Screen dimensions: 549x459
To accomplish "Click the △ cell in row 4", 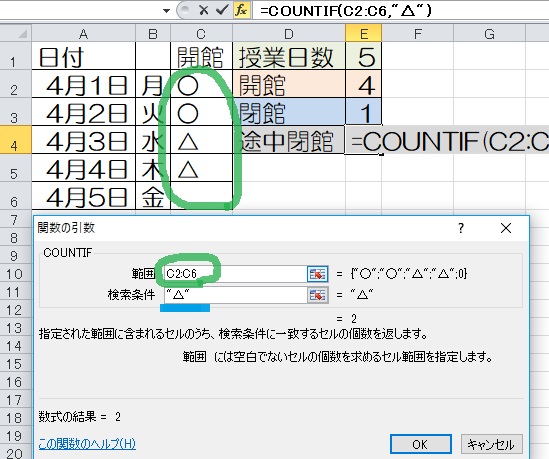I will pyautogui.click(x=201, y=140).
